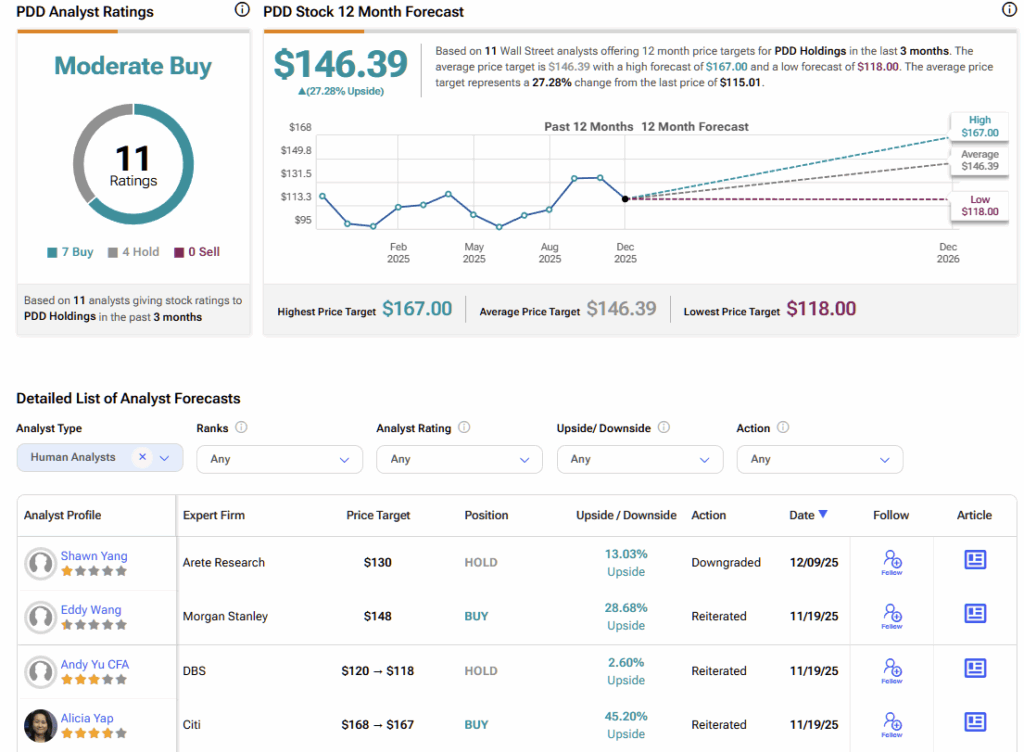Remove the Human Analysts filter chip
The height and width of the screenshot is (752, 1024).
142,457
